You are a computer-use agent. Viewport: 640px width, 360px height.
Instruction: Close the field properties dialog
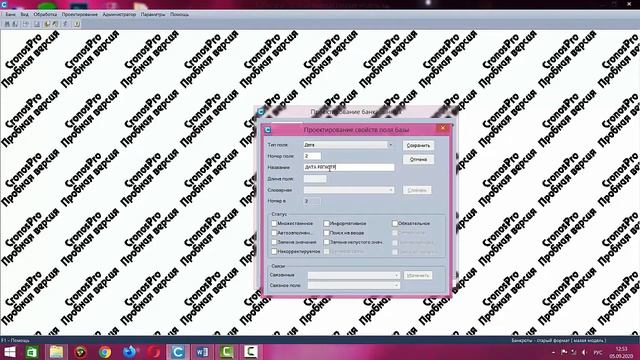coord(442,128)
